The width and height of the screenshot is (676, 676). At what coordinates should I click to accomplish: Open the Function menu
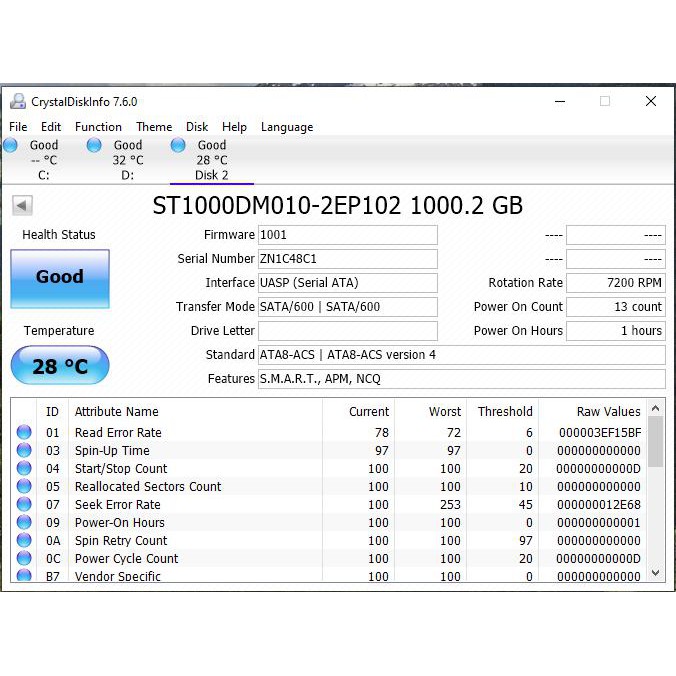pos(98,127)
